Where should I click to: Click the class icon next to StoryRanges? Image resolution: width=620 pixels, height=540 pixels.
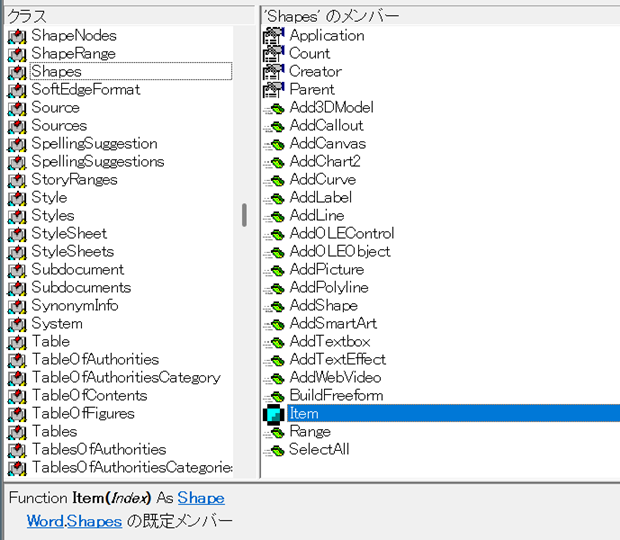(x=17, y=180)
